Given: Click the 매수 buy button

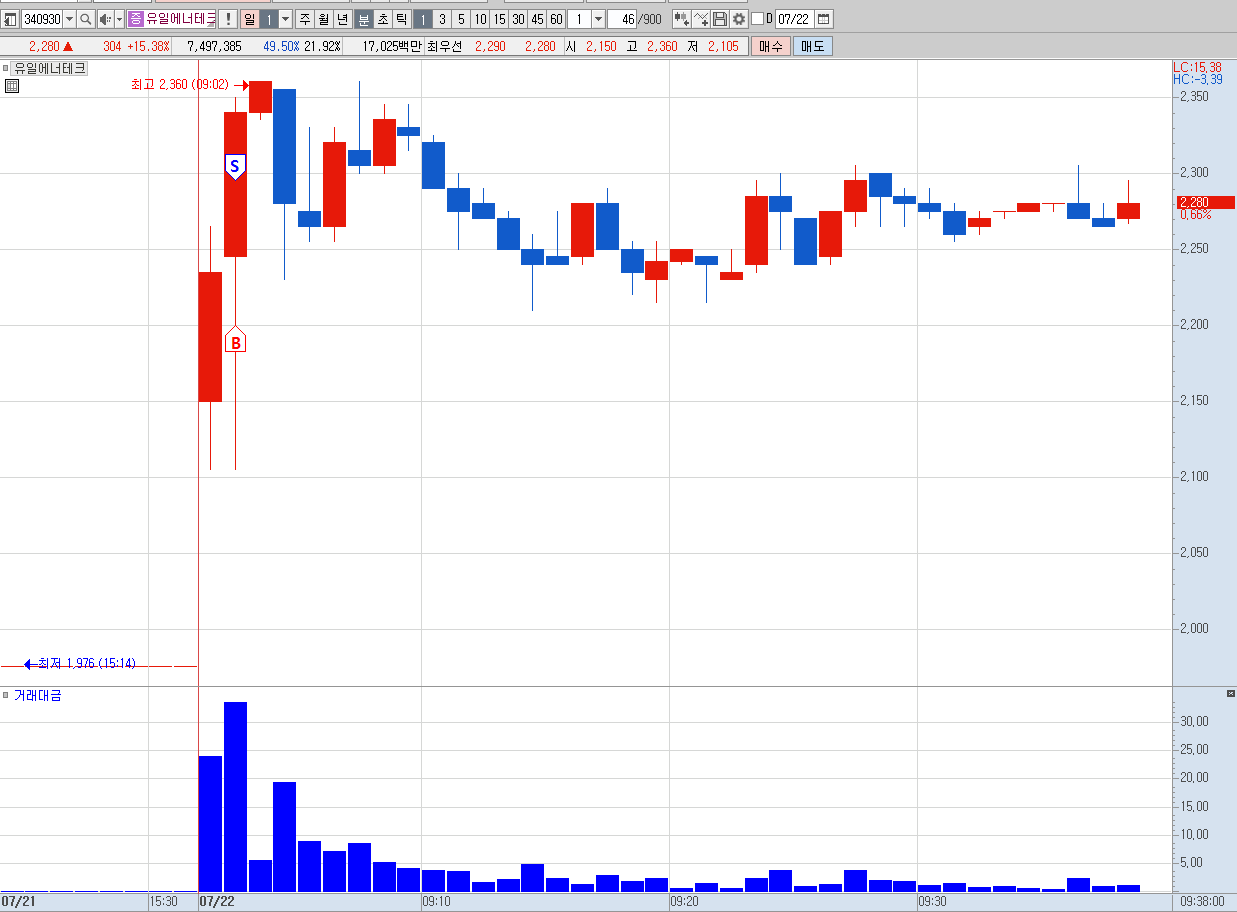Looking at the screenshot, I should 771,46.
